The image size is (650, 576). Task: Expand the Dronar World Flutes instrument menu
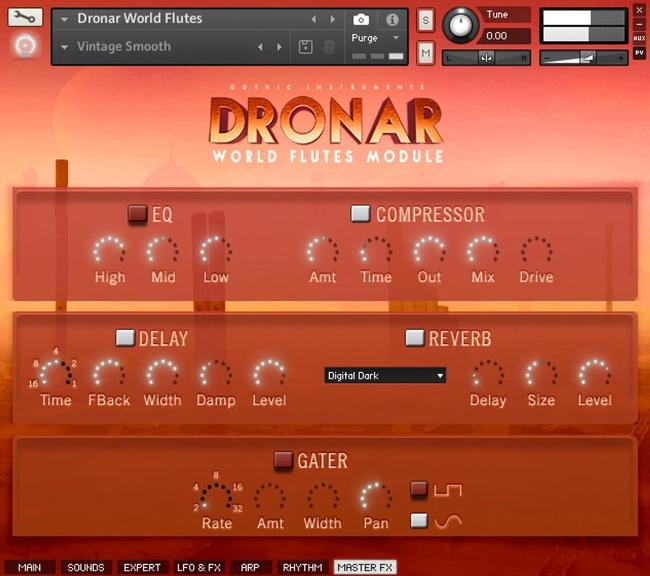click(x=64, y=19)
